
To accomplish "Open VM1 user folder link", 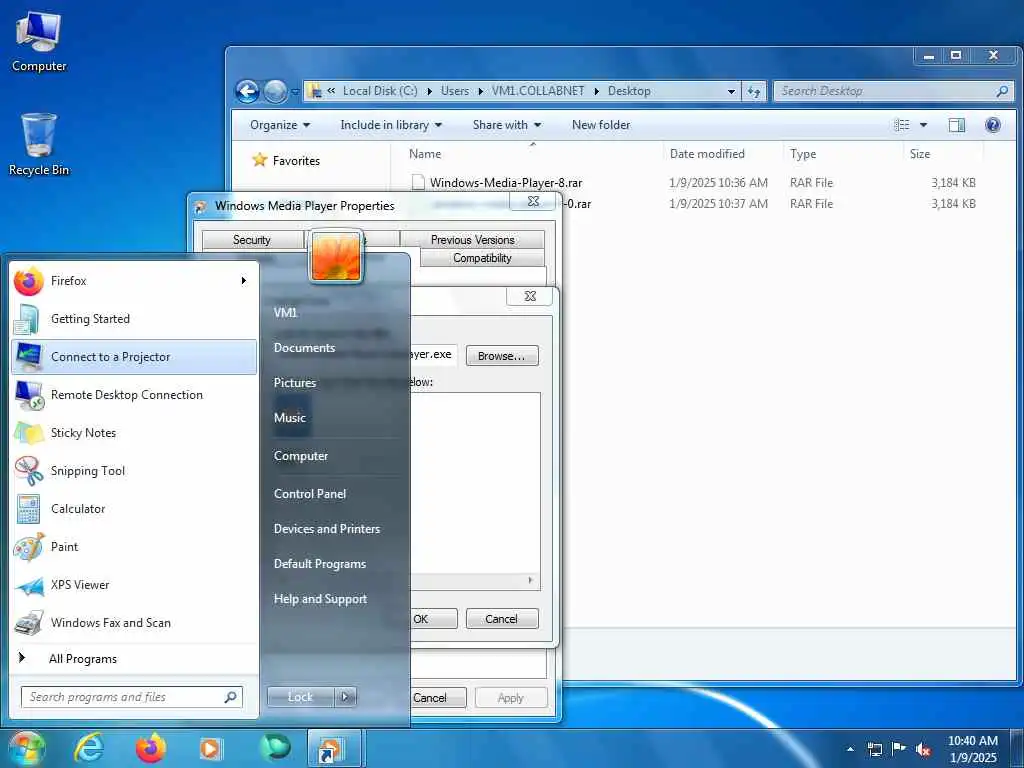I will click(x=285, y=313).
